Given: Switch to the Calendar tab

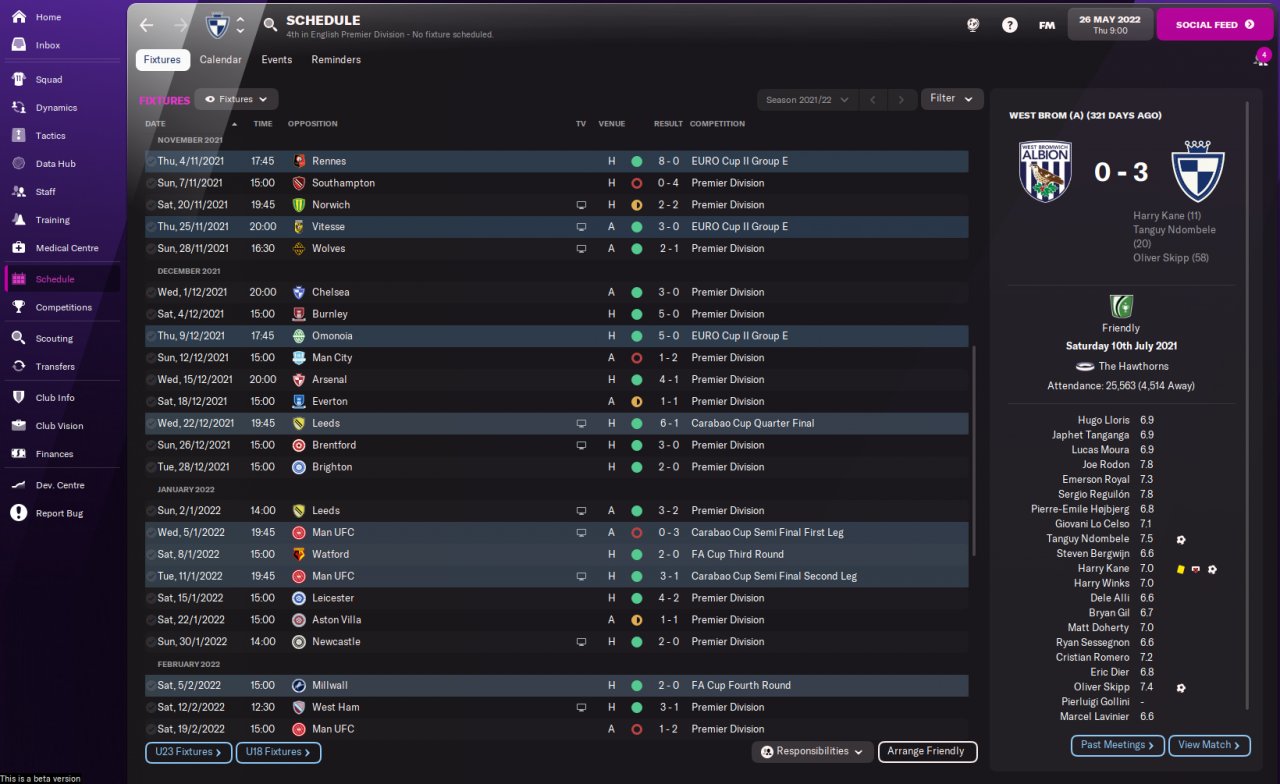Looking at the screenshot, I should 220,60.
